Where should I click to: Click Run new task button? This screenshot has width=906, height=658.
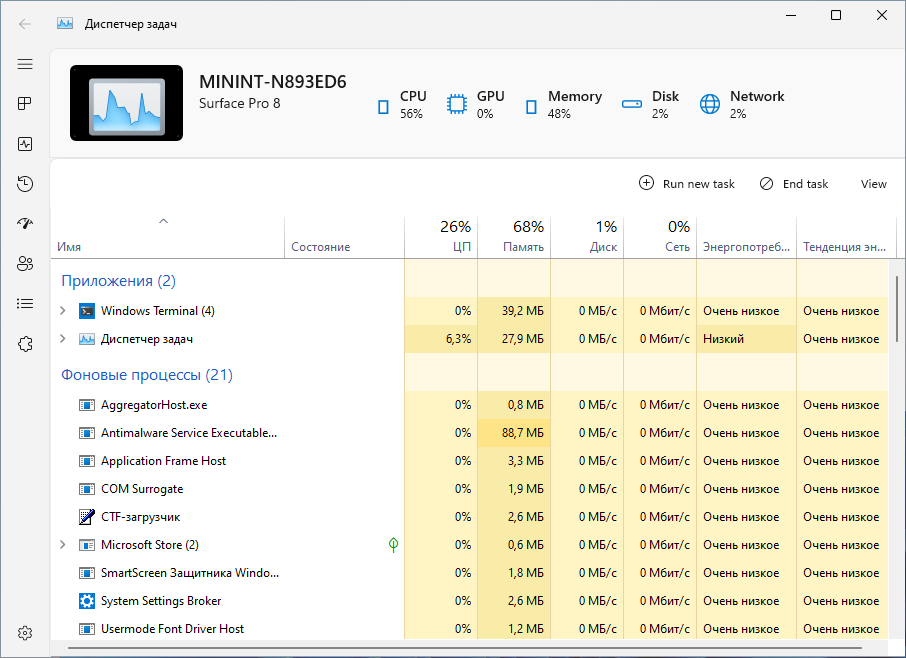pos(686,184)
